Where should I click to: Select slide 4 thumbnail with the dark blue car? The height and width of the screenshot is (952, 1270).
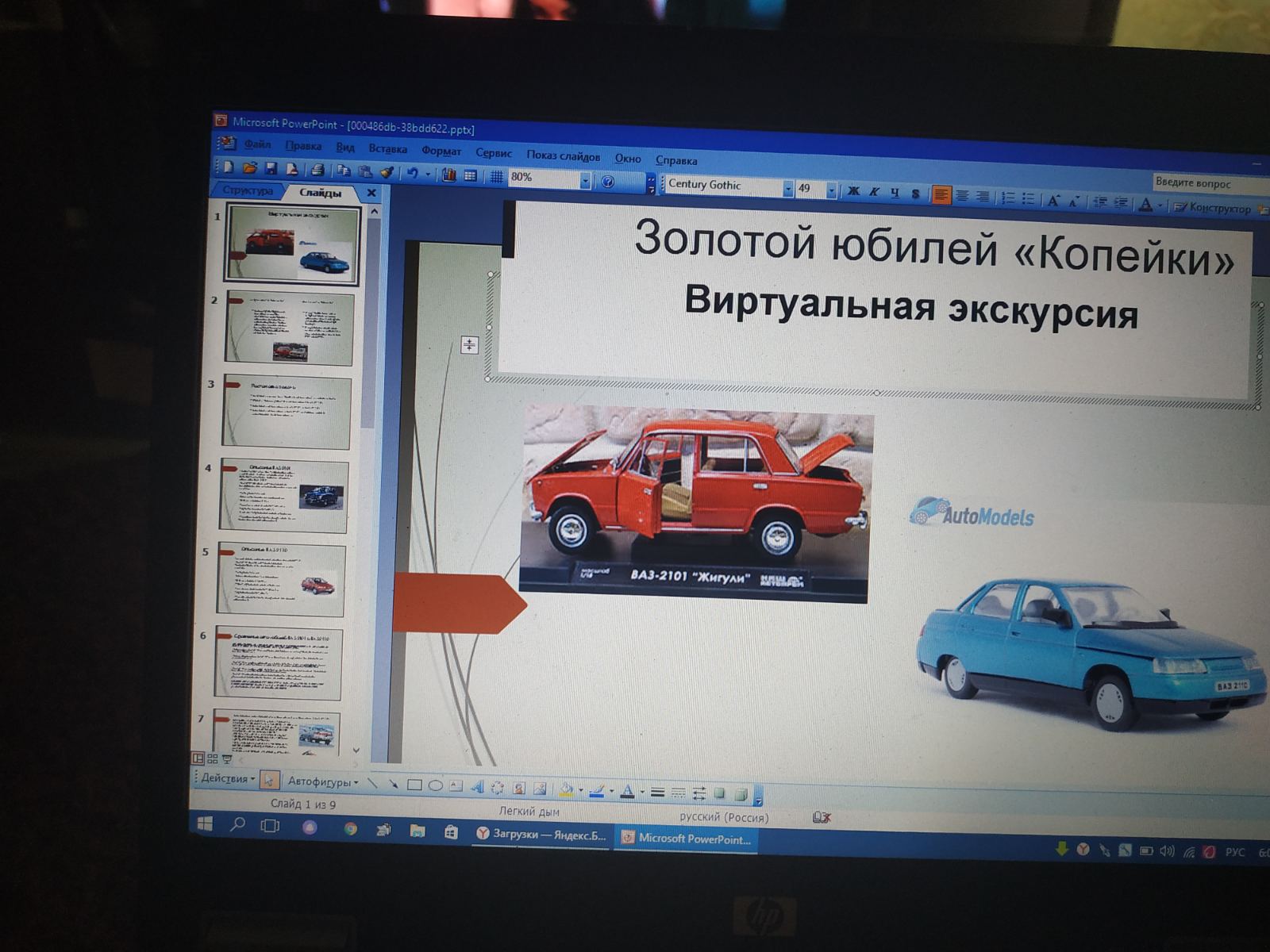pos(284,494)
